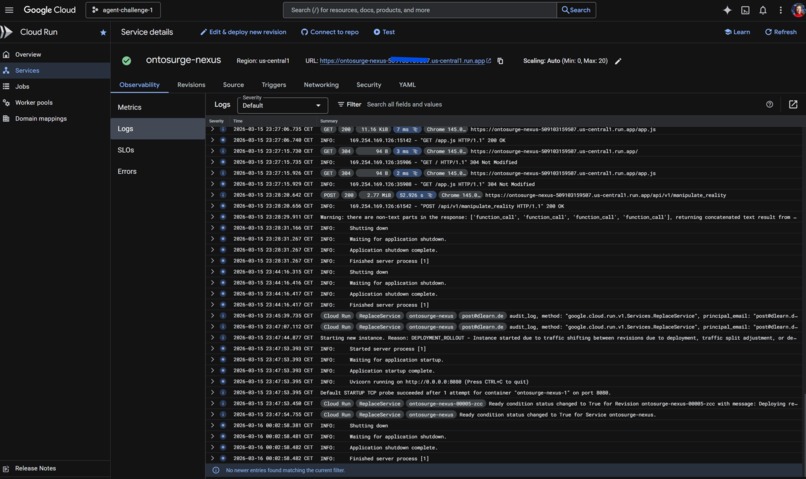806x479 pixels.
Task: Switch to the Observability tab
Action: 139,85
